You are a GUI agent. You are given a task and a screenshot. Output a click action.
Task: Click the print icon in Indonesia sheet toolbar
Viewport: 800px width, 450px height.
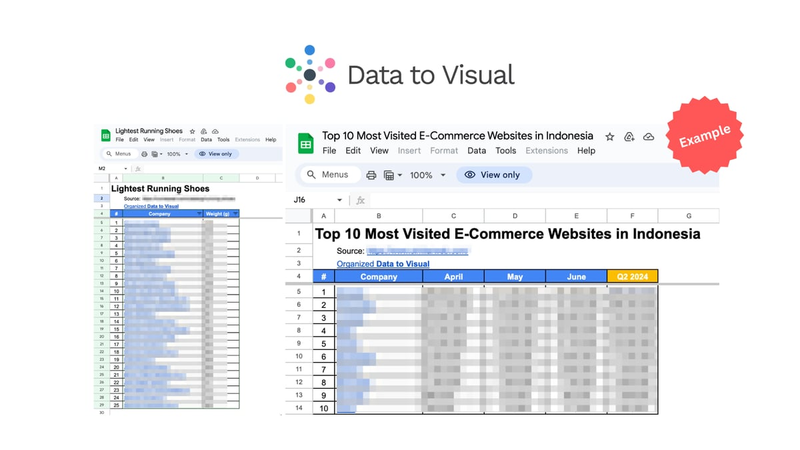click(x=371, y=175)
